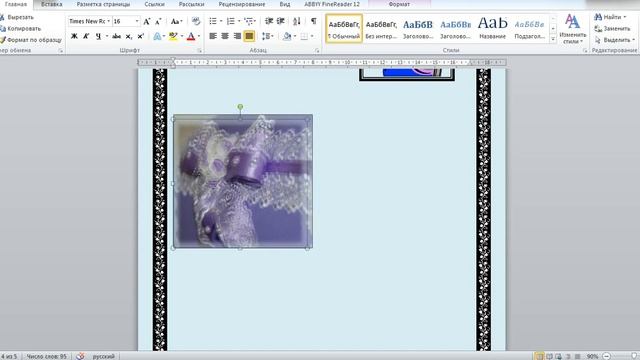Screen dimensions: 640x360
Task: Open font color dropdown arrow
Action: click(x=199, y=36)
